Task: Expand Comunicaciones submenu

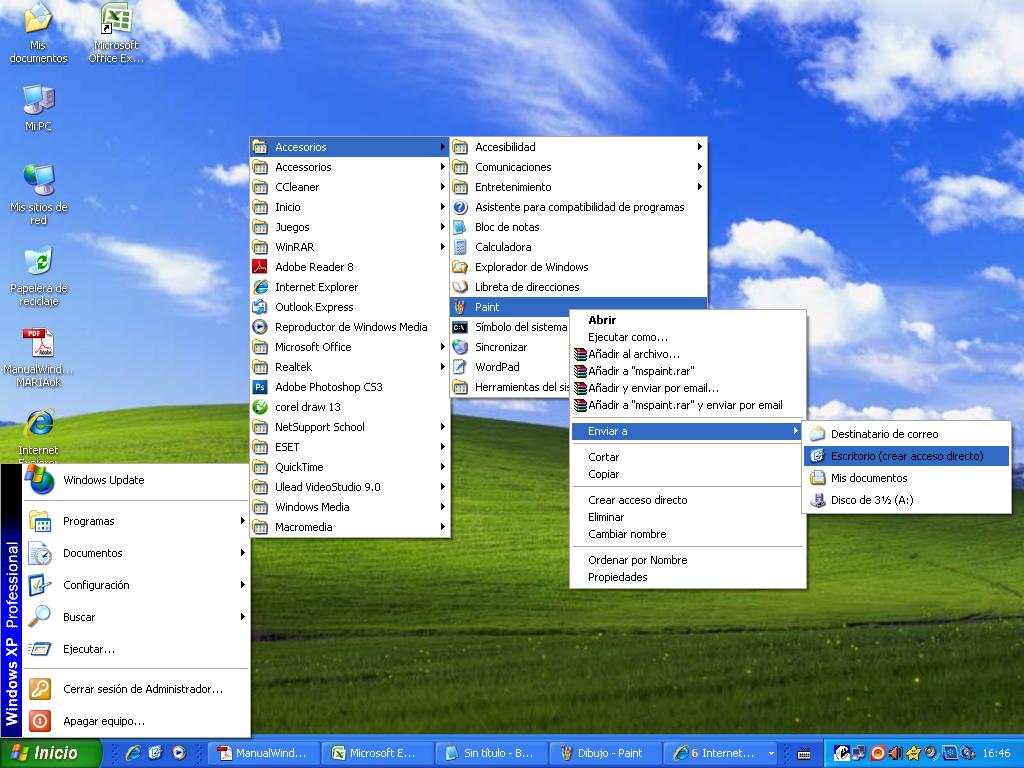Action: 699,167
